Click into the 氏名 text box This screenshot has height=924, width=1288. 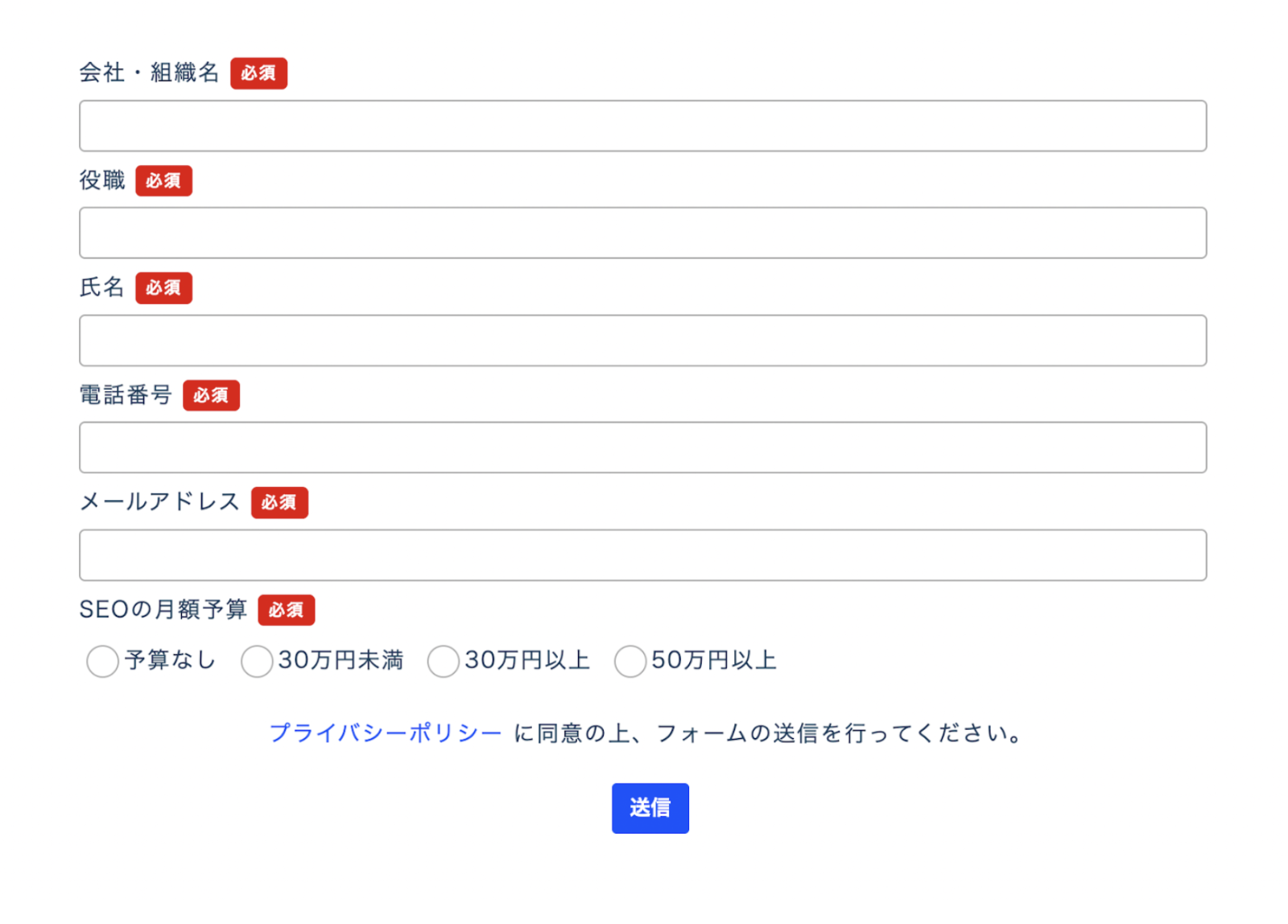(642, 340)
